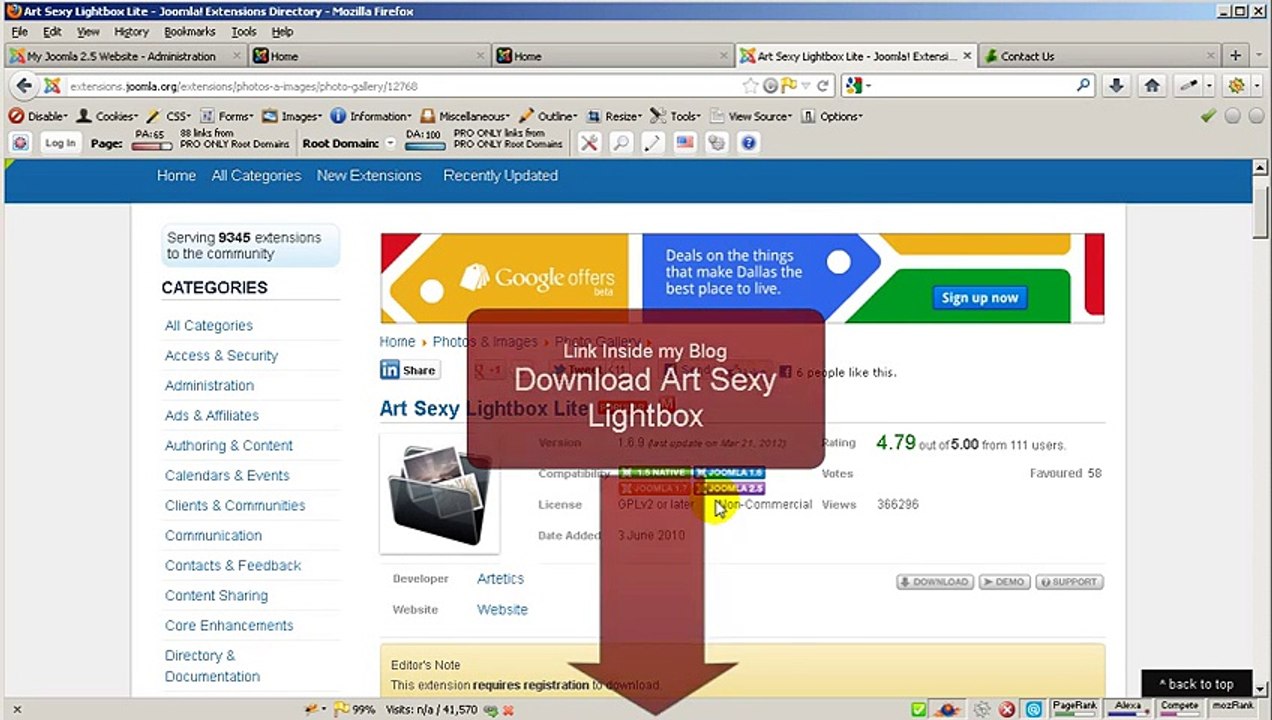1272x720 pixels.
Task: Open the Edit menu
Action: [x=52, y=32]
